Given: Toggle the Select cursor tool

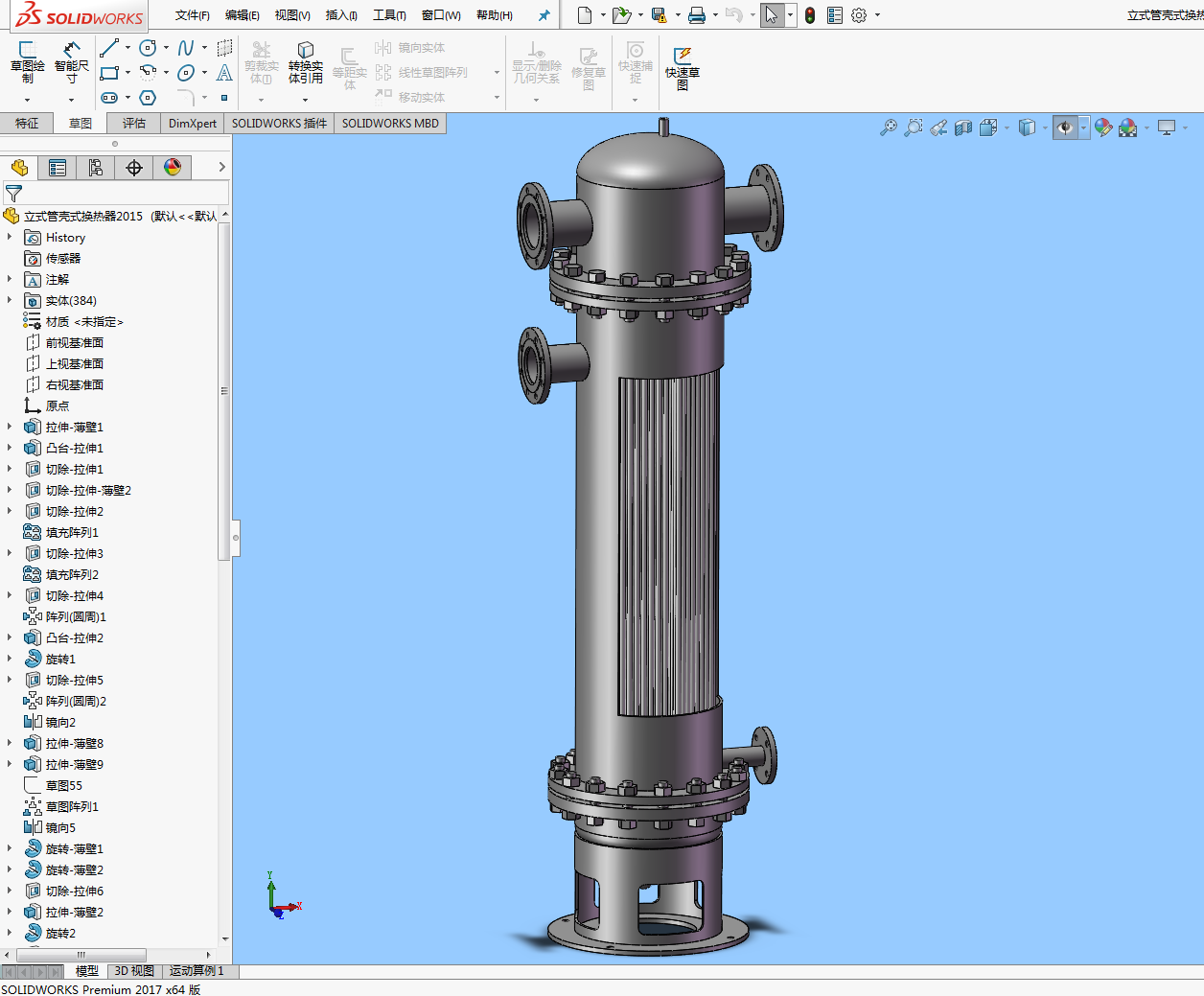Looking at the screenshot, I should tap(772, 15).
